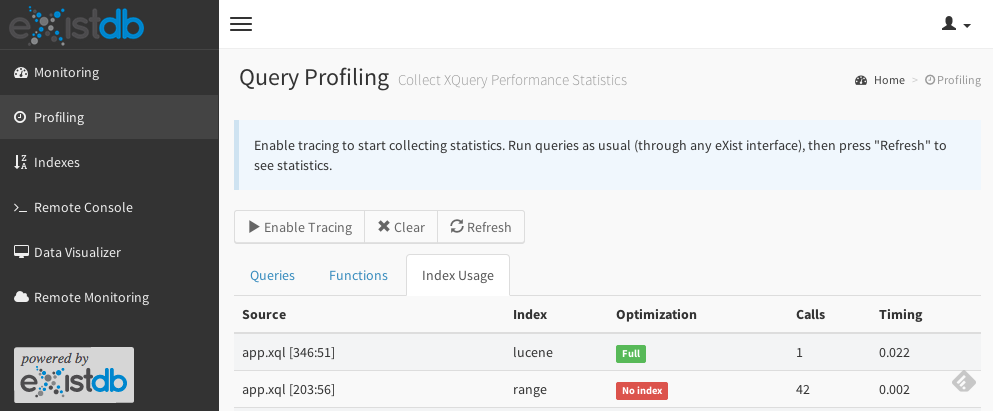Click the green Full optimization badge

[631, 353]
